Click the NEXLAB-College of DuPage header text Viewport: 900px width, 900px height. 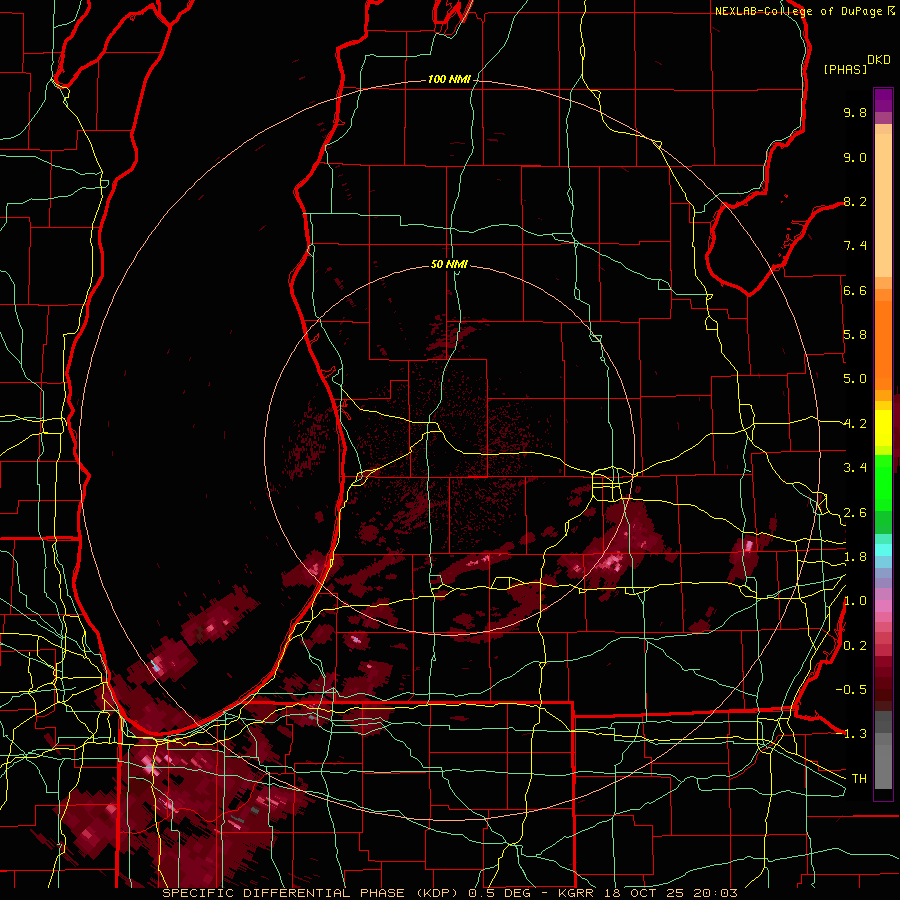(x=799, y=11)
